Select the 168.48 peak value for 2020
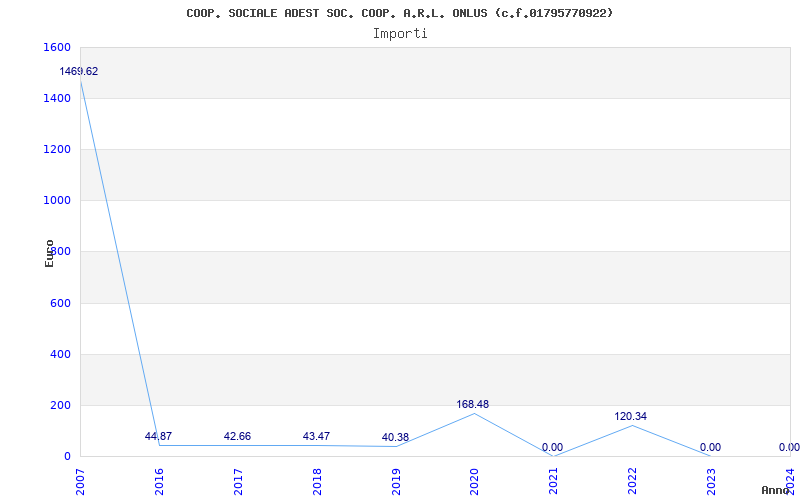Viewport: 800px width, 500px height. (x=473, y=405)
